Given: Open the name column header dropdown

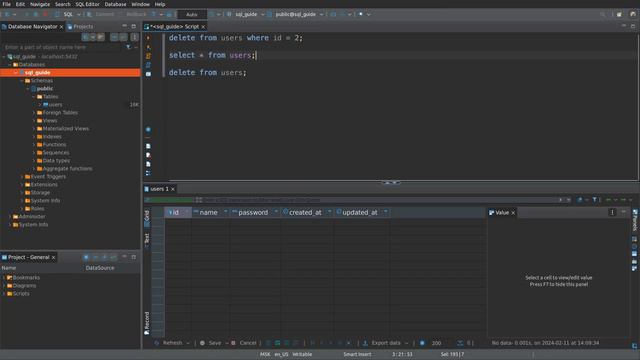Looking at the screenshot, I should [x=226, y=212].
